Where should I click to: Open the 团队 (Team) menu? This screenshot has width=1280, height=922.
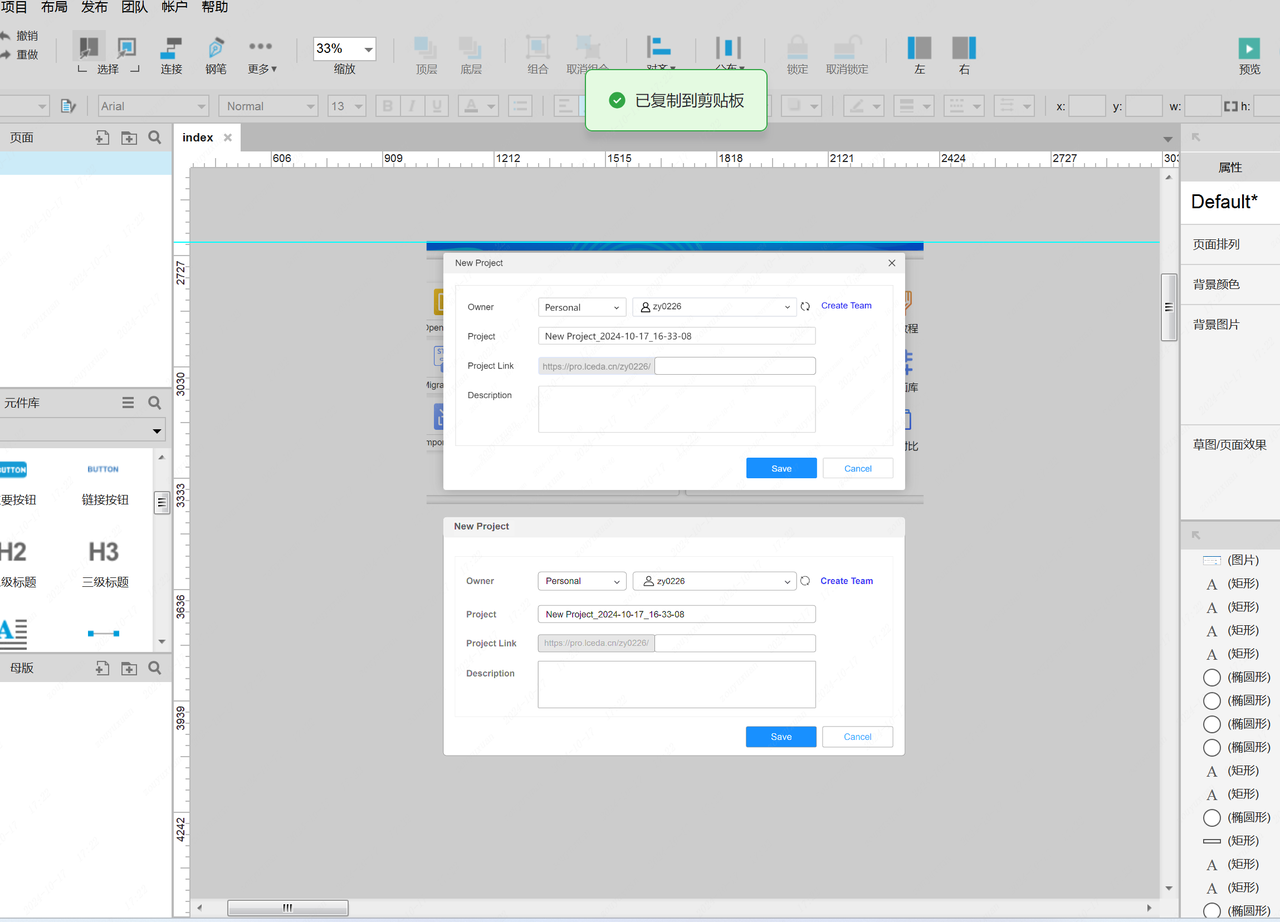pyautogui.click(x=134, y=7)
